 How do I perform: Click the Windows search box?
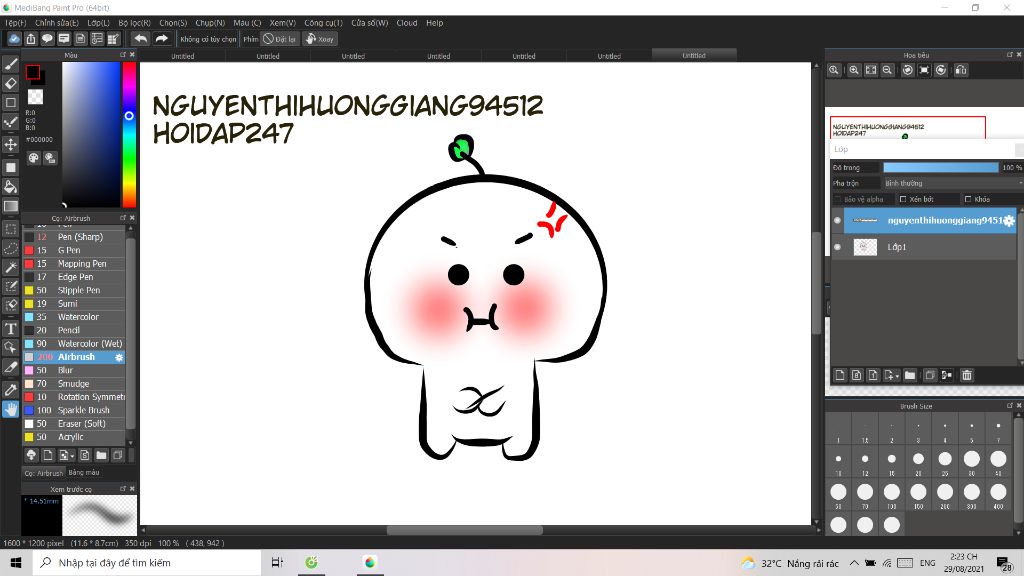(147, 562)
